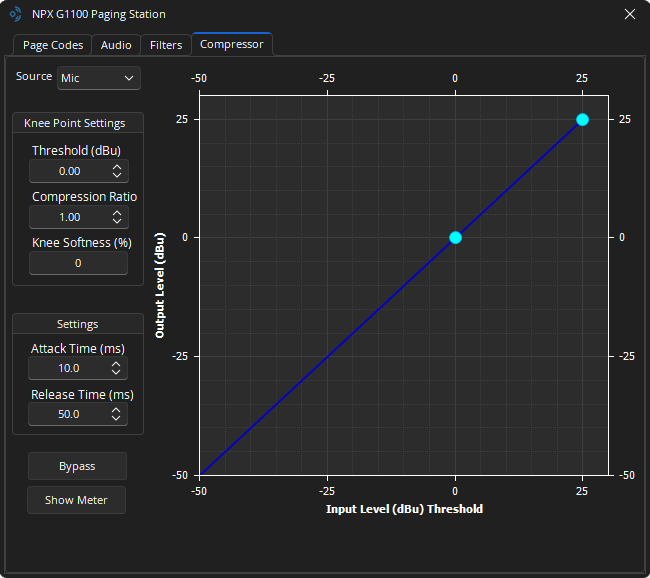
Task: Toggle the compressor Bypass button
Action: point(77,466)
